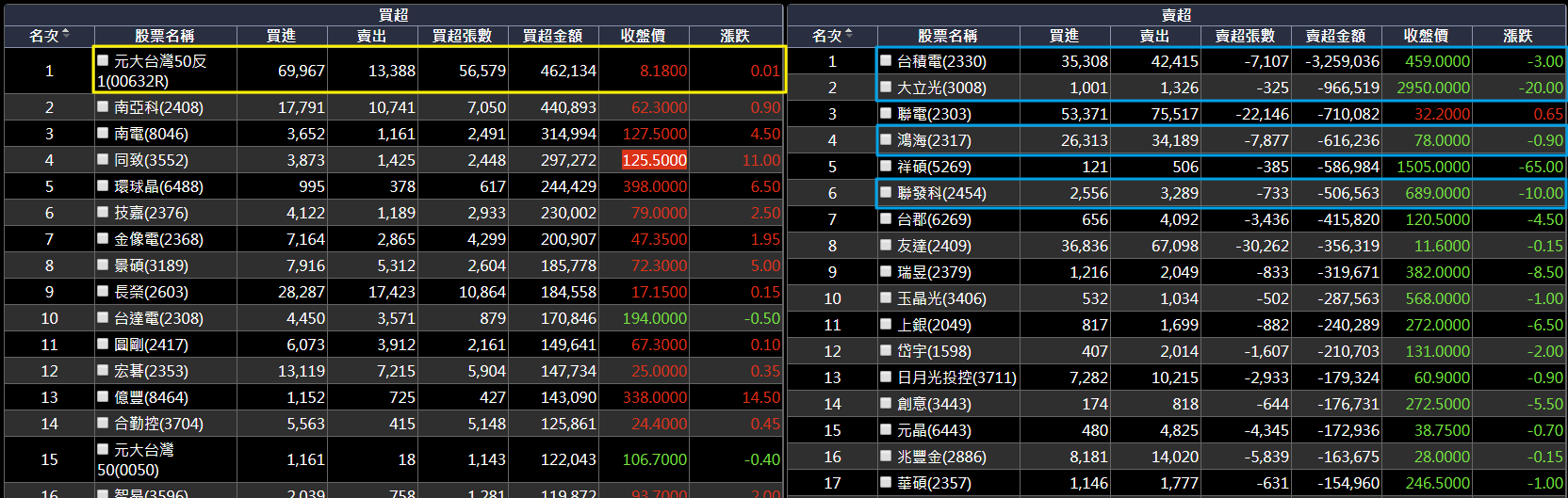Tick checkbox for 日月光投控(3711)
This screenshot has height=498, width=1568.
[x=886, y=377]
